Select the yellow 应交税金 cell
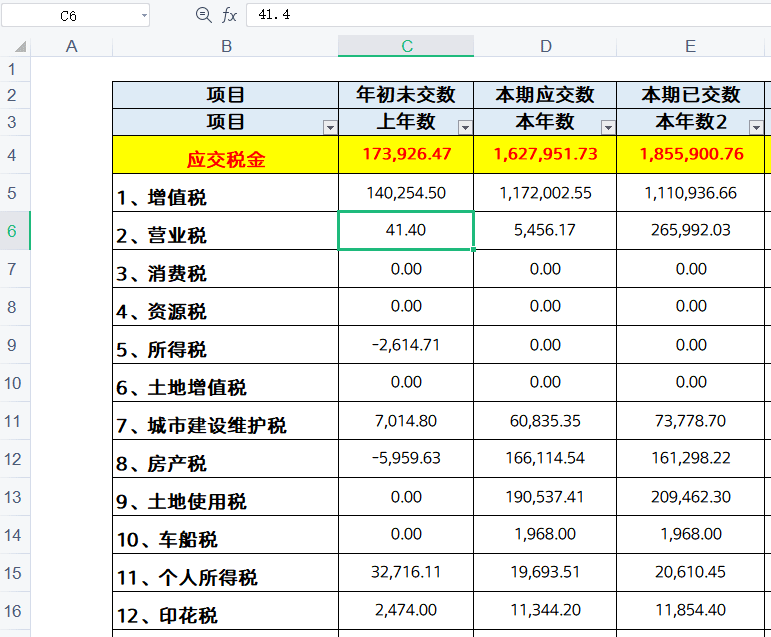The image size is (771, 637). 226,158
